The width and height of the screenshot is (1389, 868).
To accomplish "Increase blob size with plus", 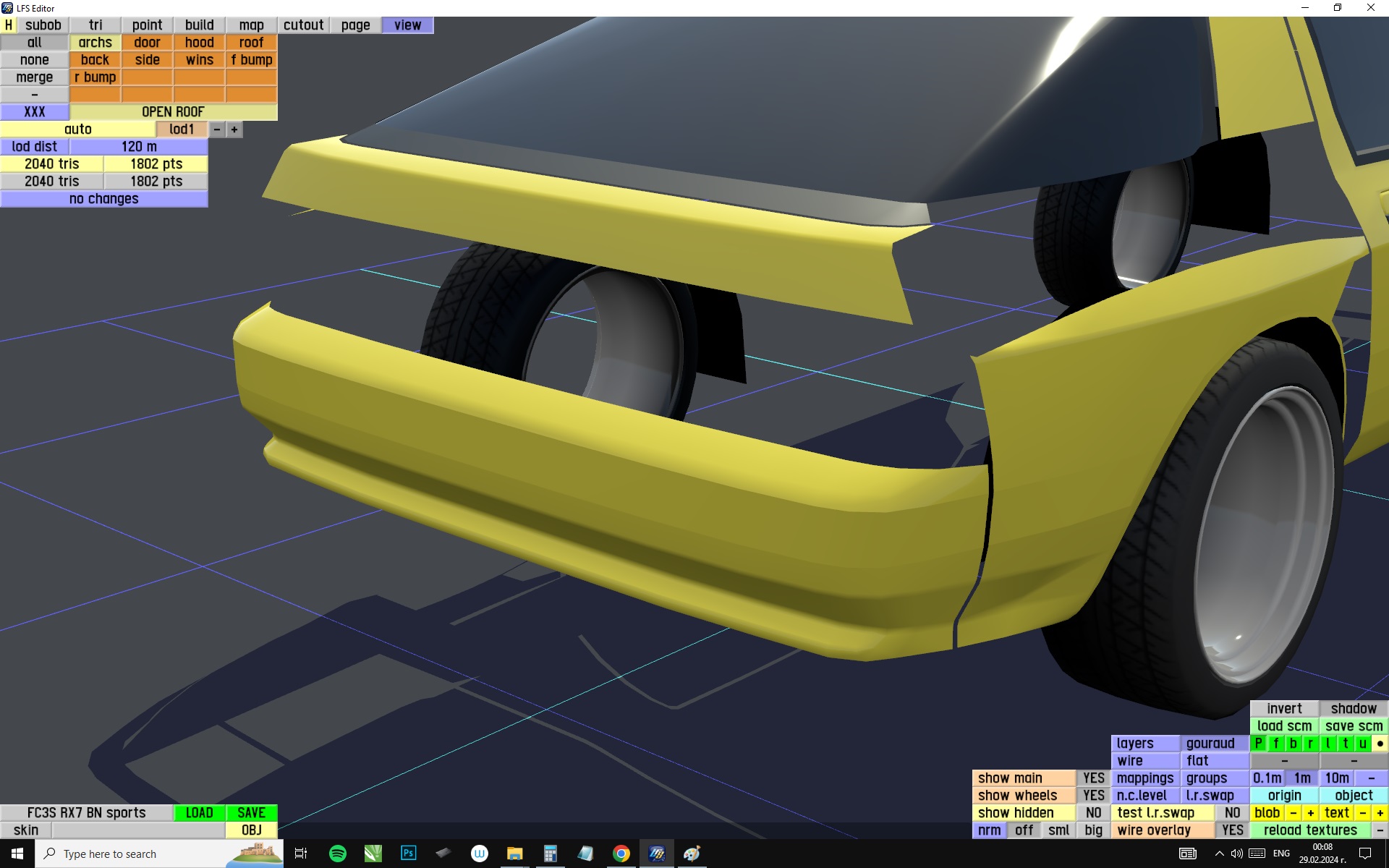I will [1310, 813].
